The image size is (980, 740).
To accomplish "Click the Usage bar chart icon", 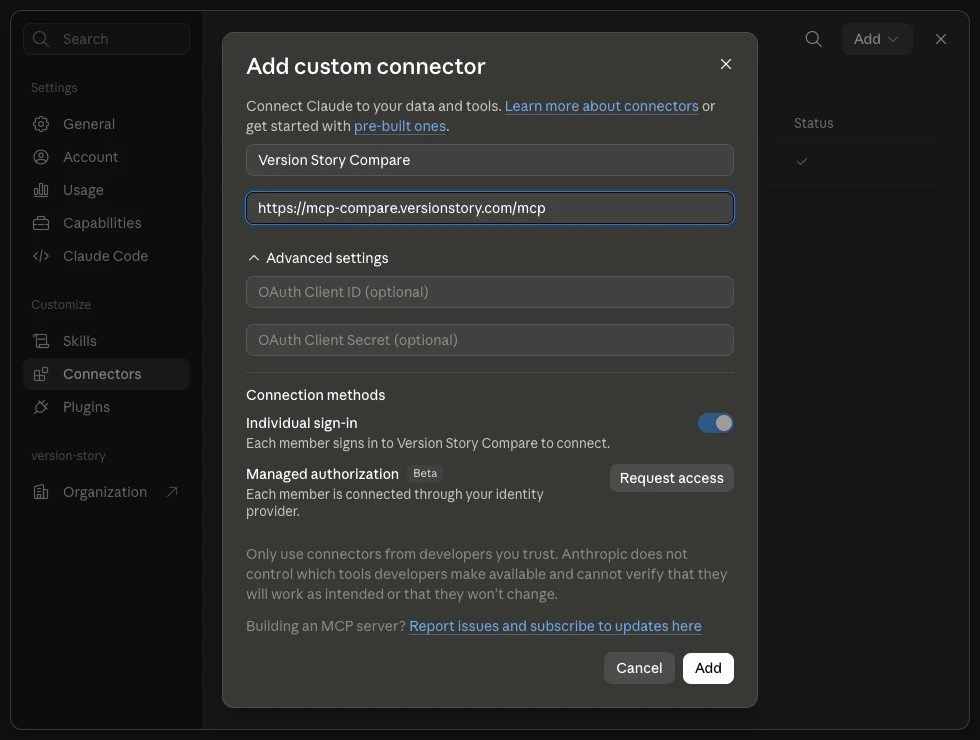I will (x=41, y=190).
